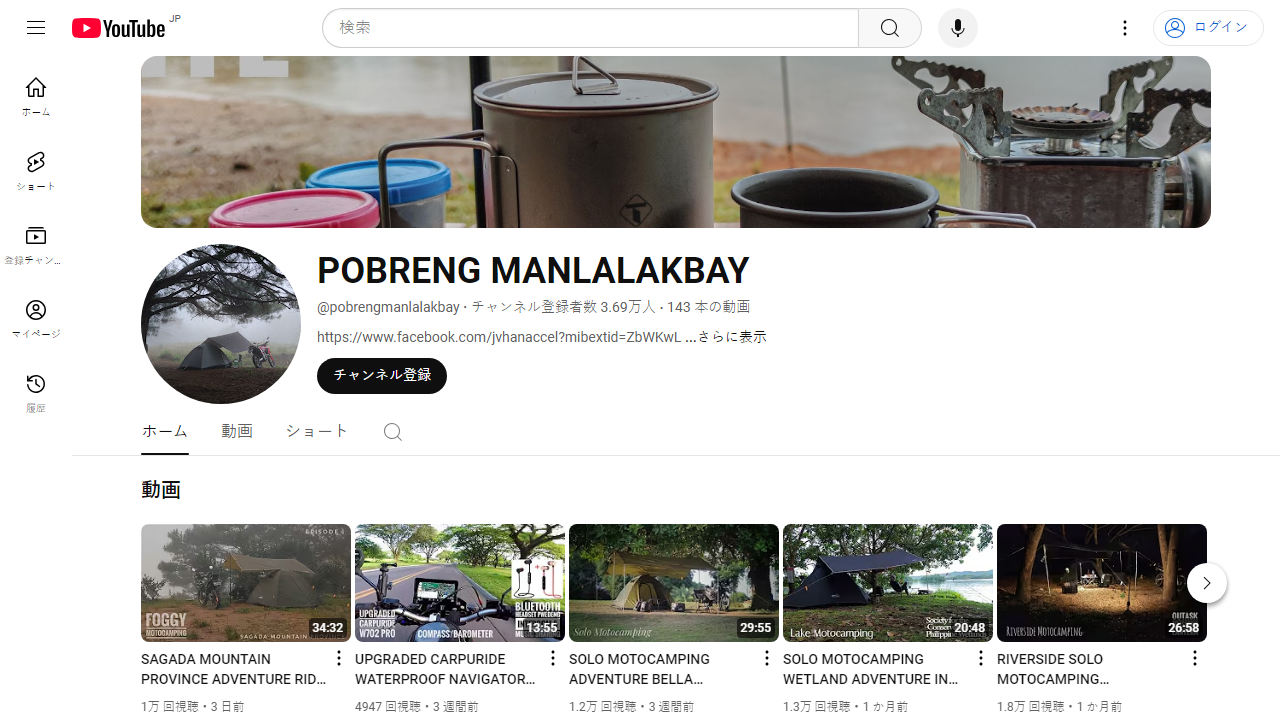
Task: Subscribe with the チャンネル登録 button
Action: pyautogui.click(x=382, y=376)
